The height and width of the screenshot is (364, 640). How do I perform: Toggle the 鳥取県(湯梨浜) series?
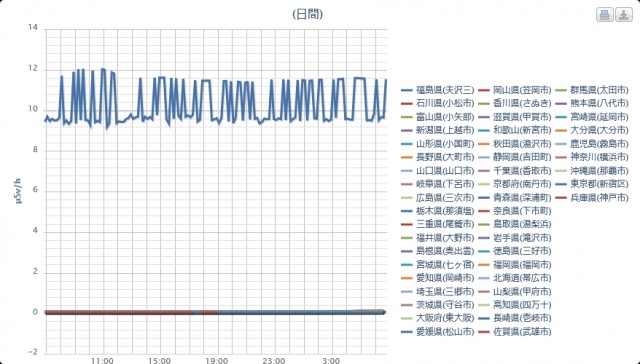tap(515, 224)
